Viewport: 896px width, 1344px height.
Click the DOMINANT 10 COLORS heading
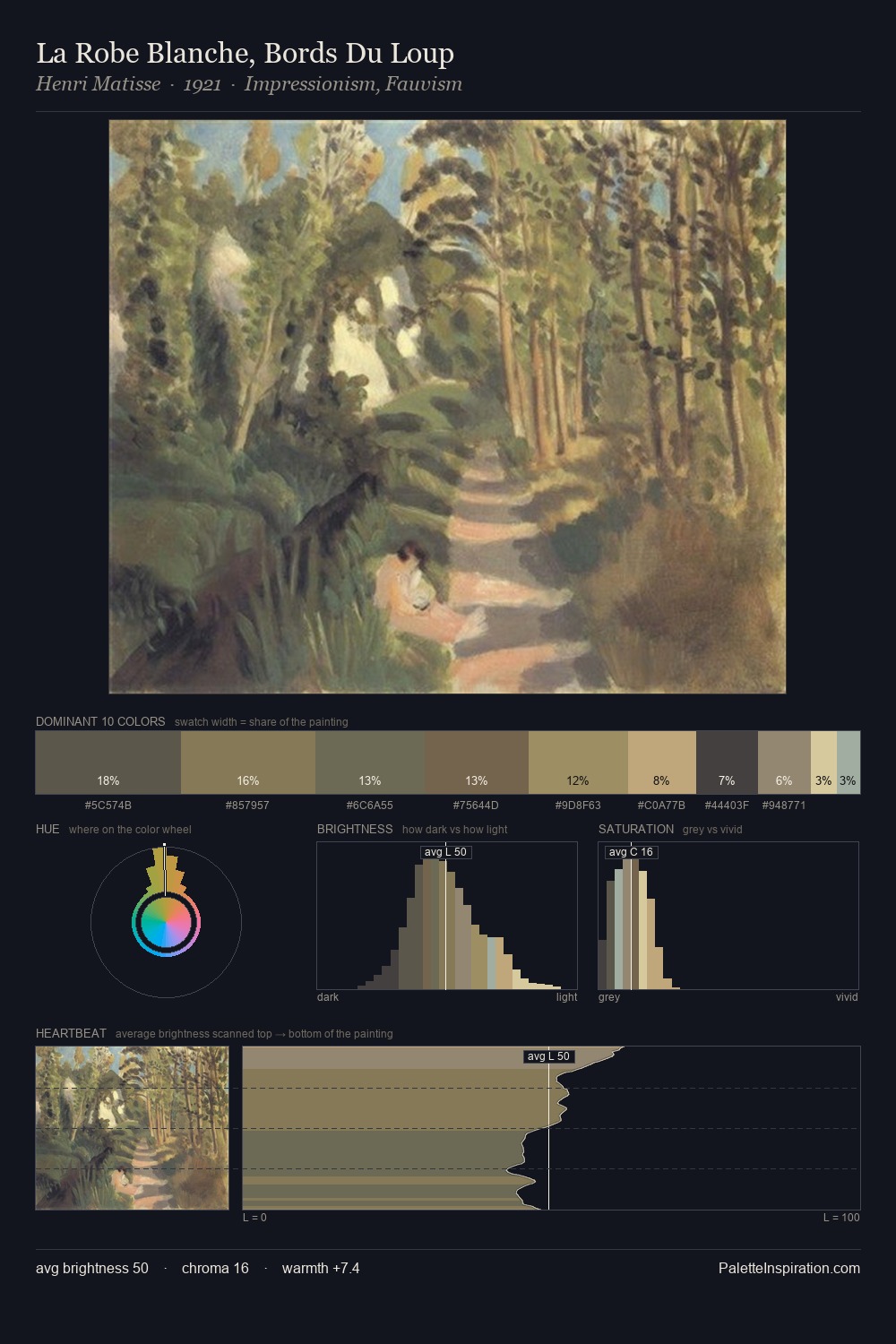click(100, 721)
